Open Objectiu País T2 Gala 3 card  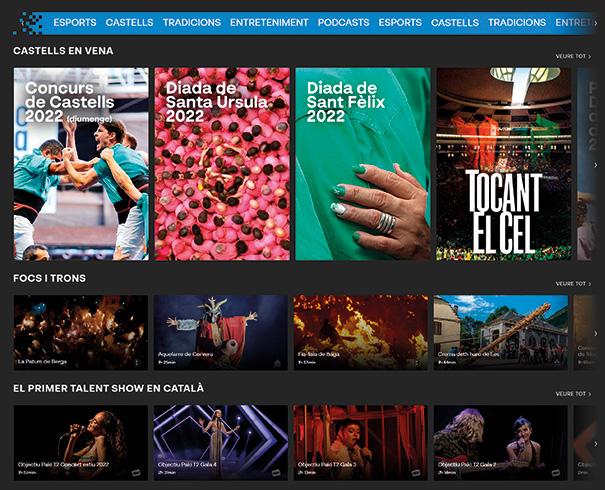coord(360,443)
